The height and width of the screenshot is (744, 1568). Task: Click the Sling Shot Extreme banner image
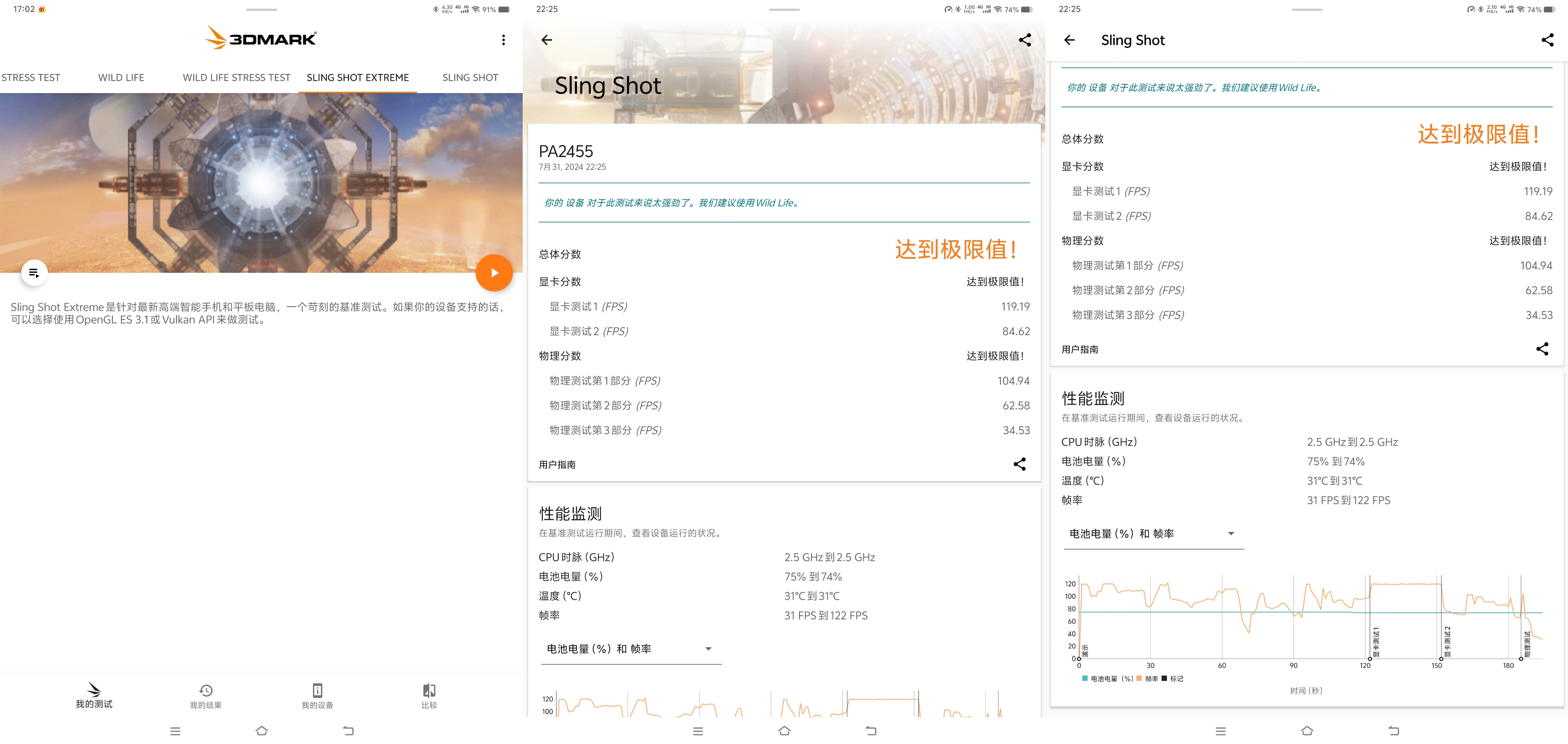(261, 183)
